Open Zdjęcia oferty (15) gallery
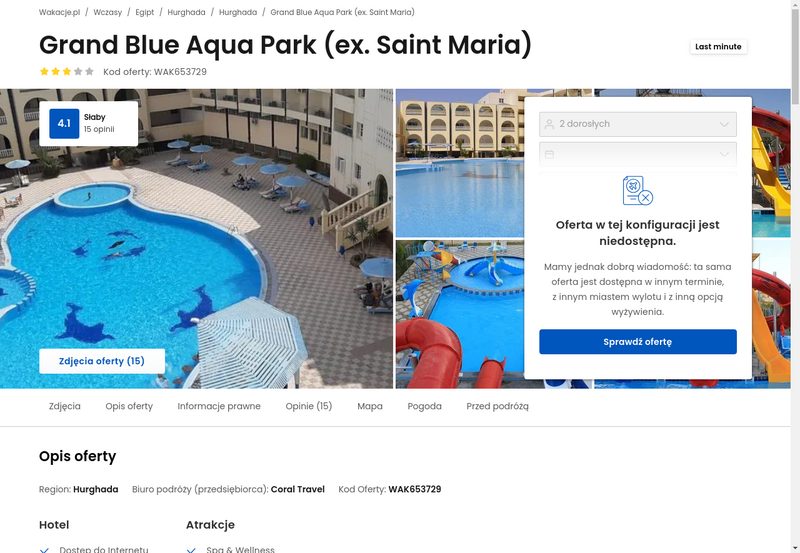The image size is (800, 553). coord(102,361)
